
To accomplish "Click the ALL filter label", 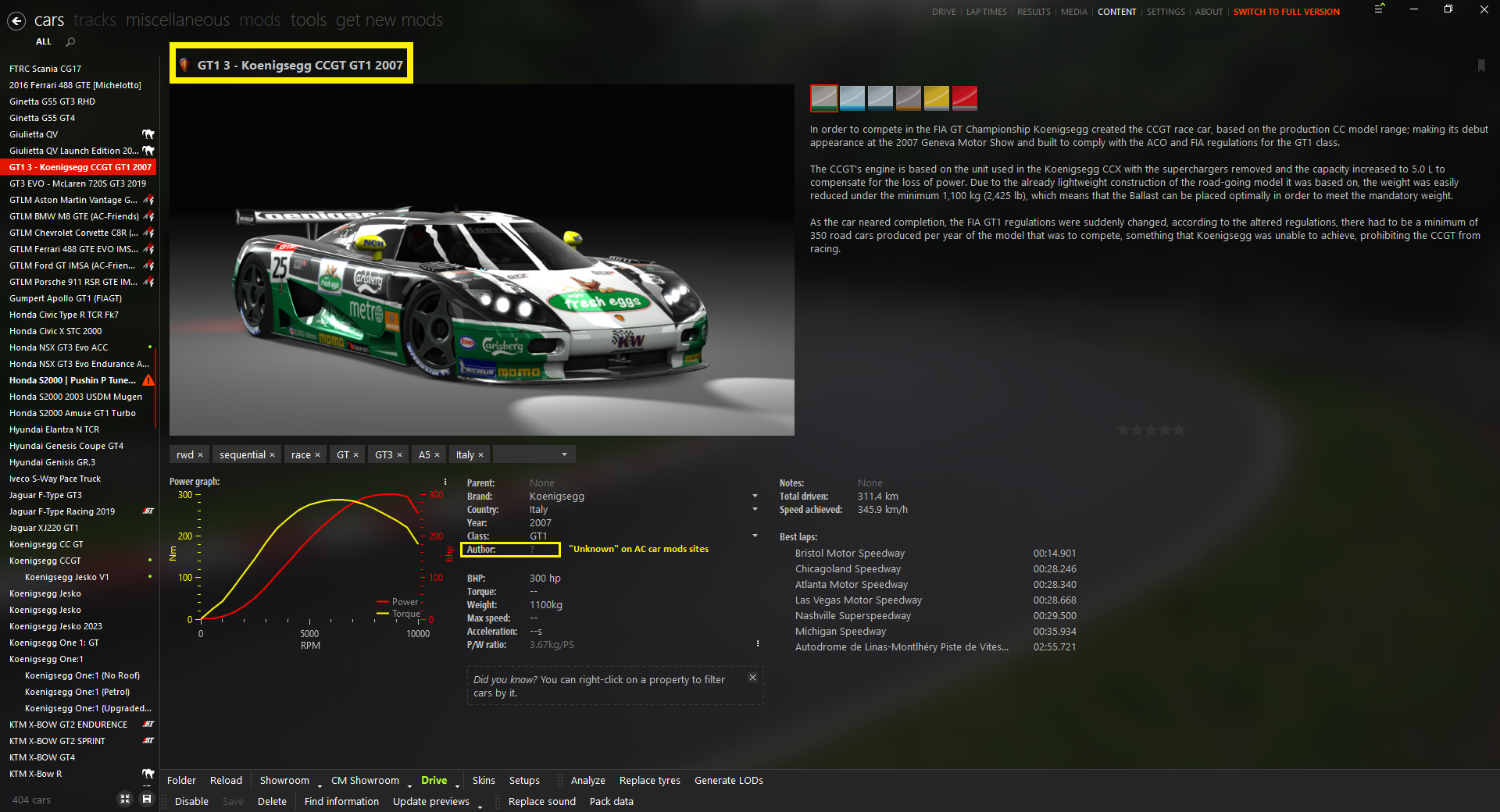I will (x=44, y=41).
